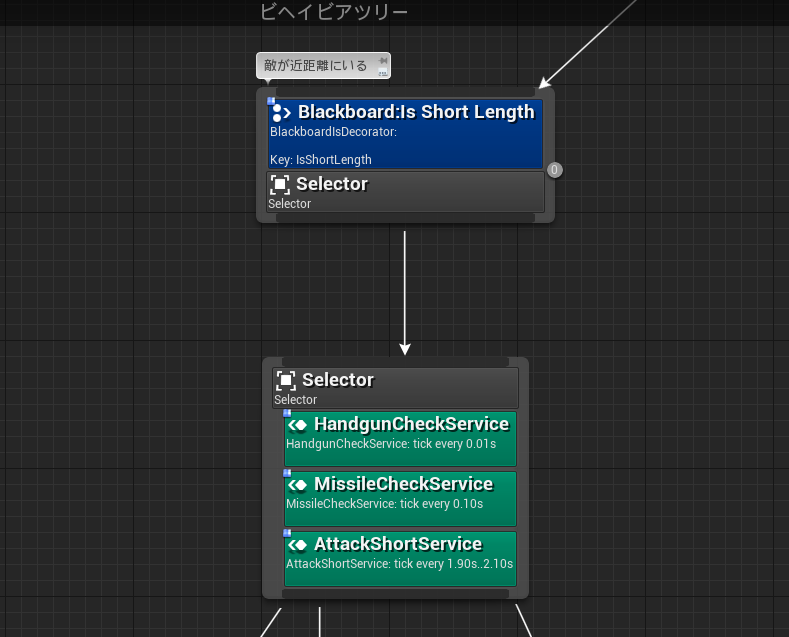Click the blue blueprint marker on AttackShortService
The image size is (789, 637).
click(288, 533)
